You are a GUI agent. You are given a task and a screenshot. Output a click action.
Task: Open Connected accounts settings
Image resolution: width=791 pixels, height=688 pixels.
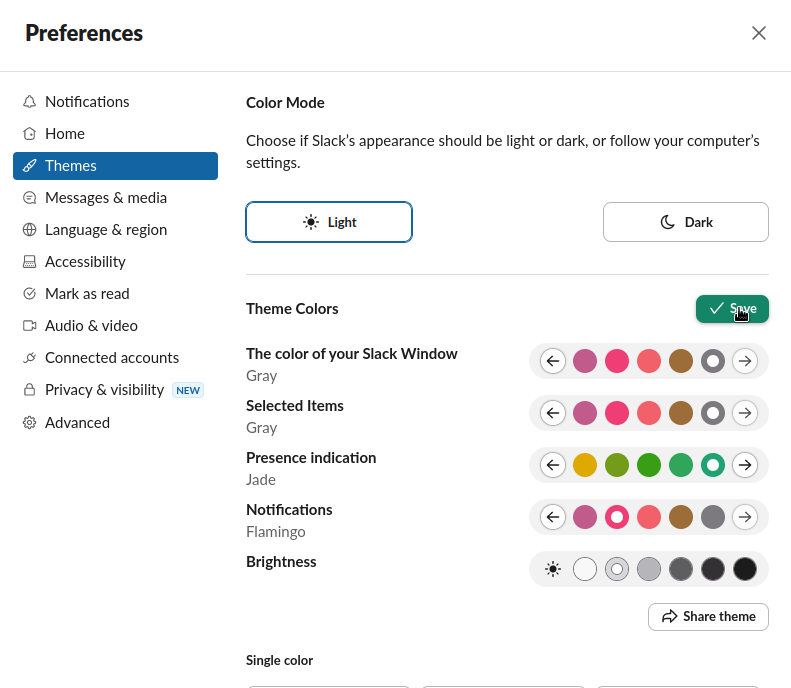click(116, 358)
